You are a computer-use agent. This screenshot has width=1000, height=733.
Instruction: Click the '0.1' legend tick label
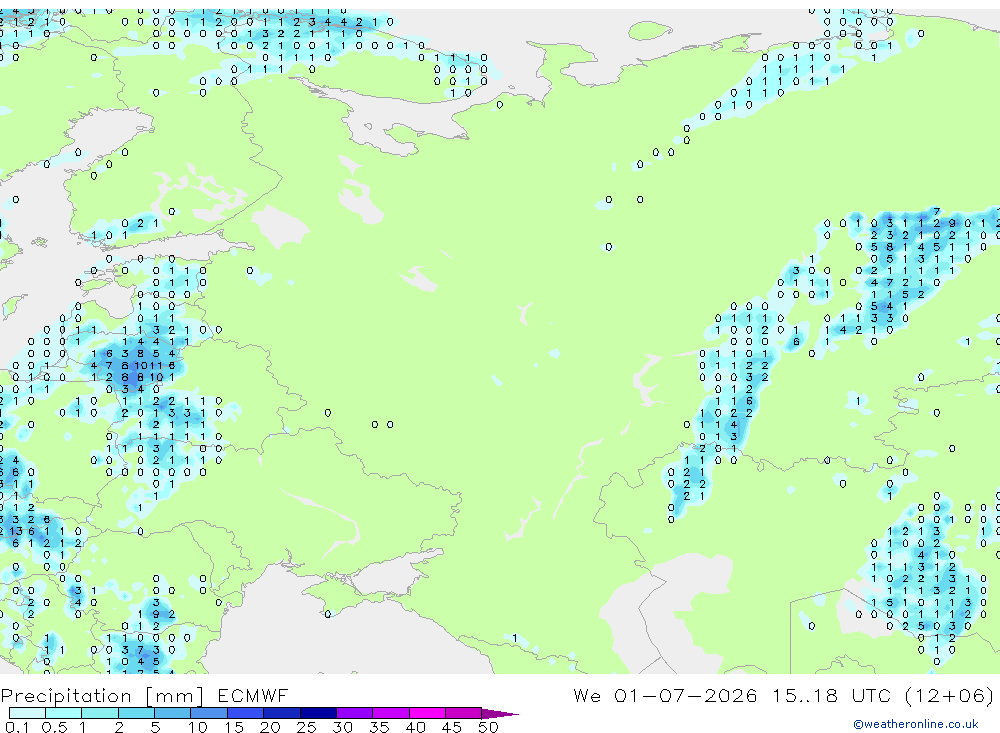(17, 727)
